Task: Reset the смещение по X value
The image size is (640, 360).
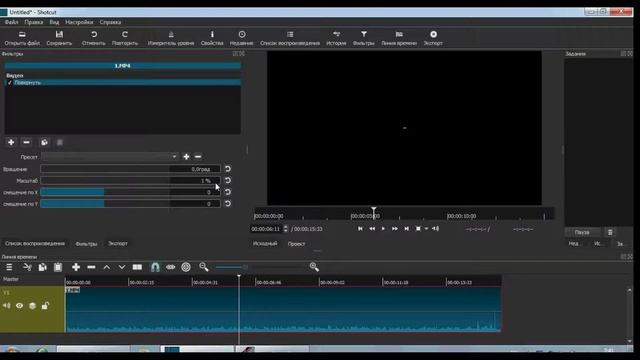Action: pyautogui.click(x=228, y=192)
